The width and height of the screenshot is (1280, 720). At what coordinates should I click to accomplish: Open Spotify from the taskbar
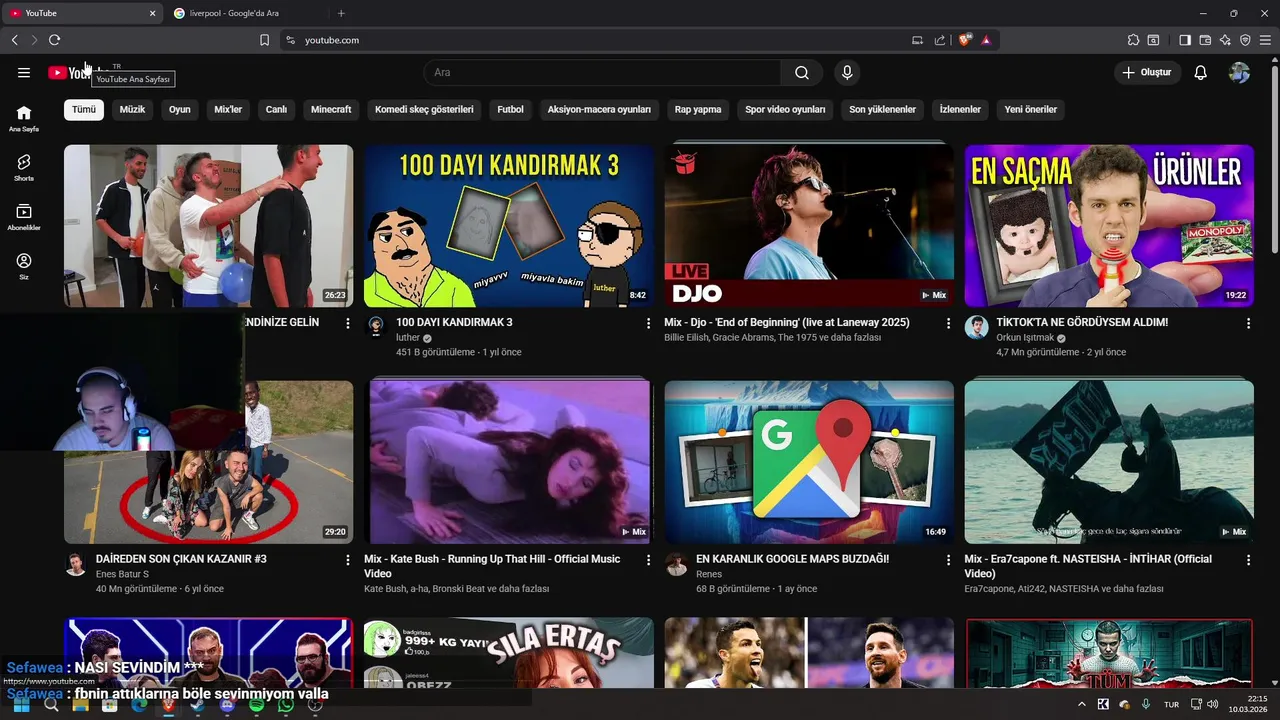point(256,705)
